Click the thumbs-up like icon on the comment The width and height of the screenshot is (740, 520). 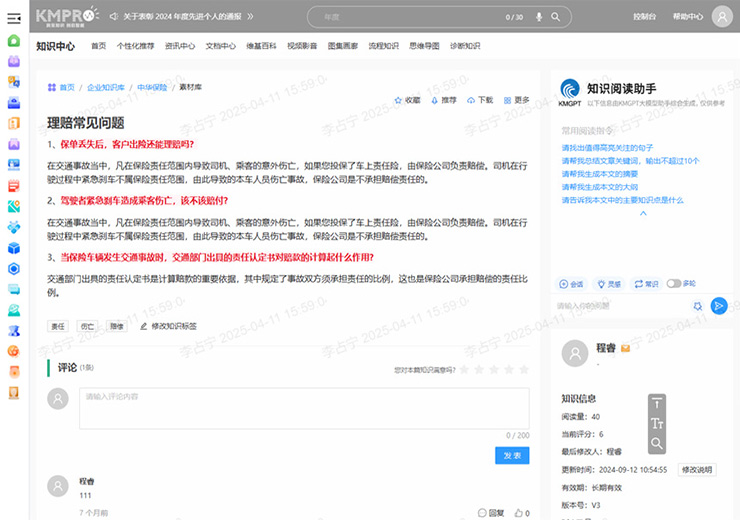(519, 513)
